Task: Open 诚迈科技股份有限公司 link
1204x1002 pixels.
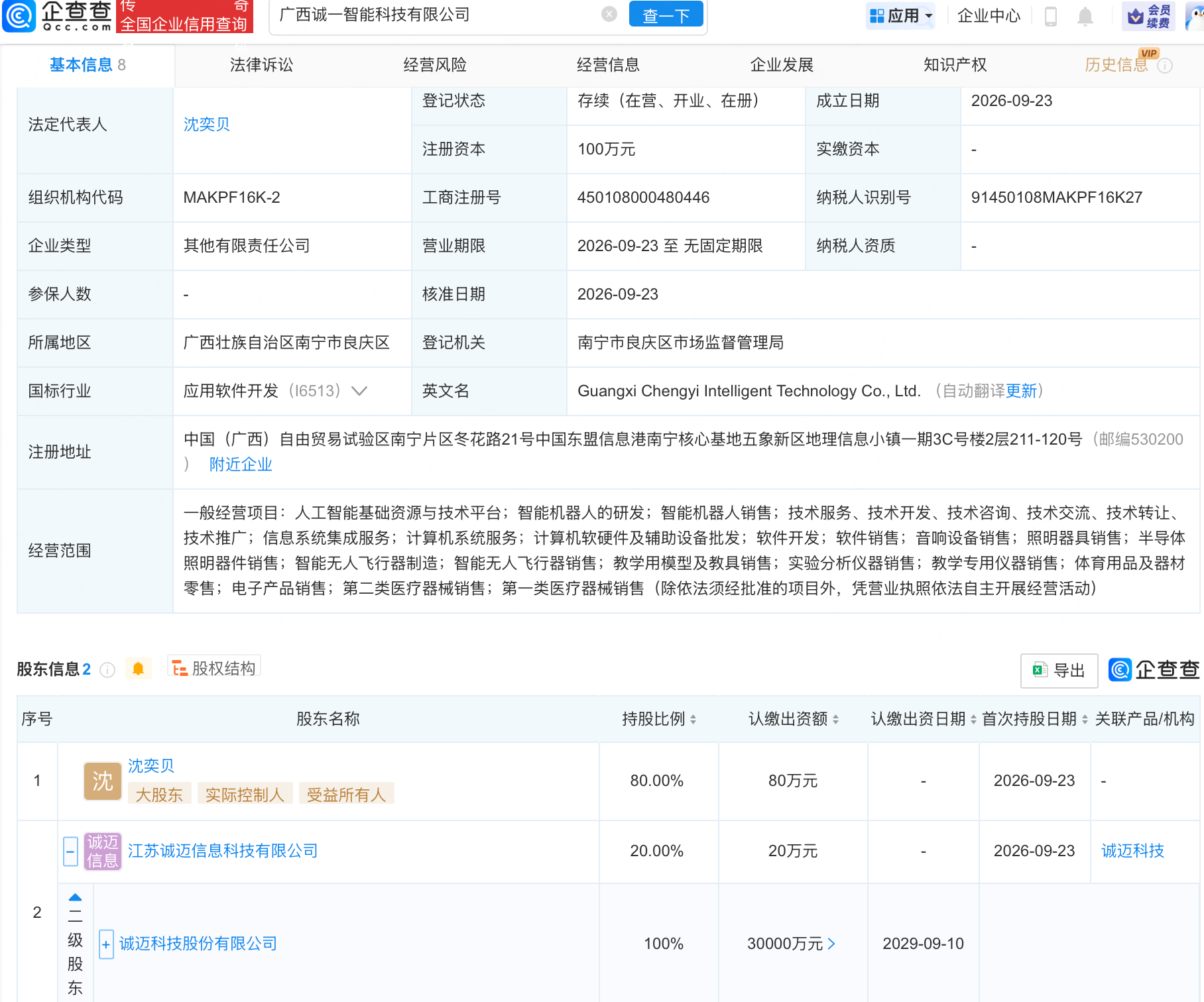Action: tap(198, 944)
